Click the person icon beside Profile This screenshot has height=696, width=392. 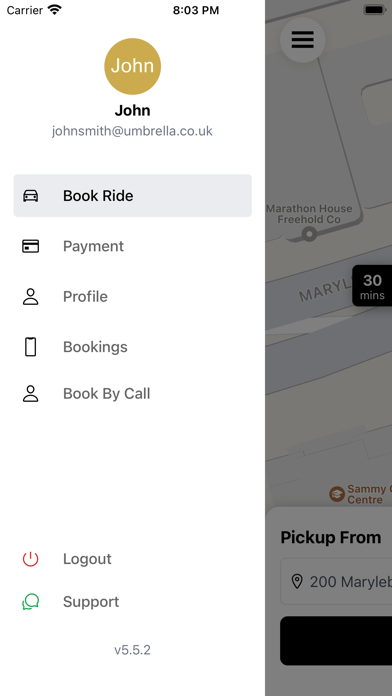(31, 297)
